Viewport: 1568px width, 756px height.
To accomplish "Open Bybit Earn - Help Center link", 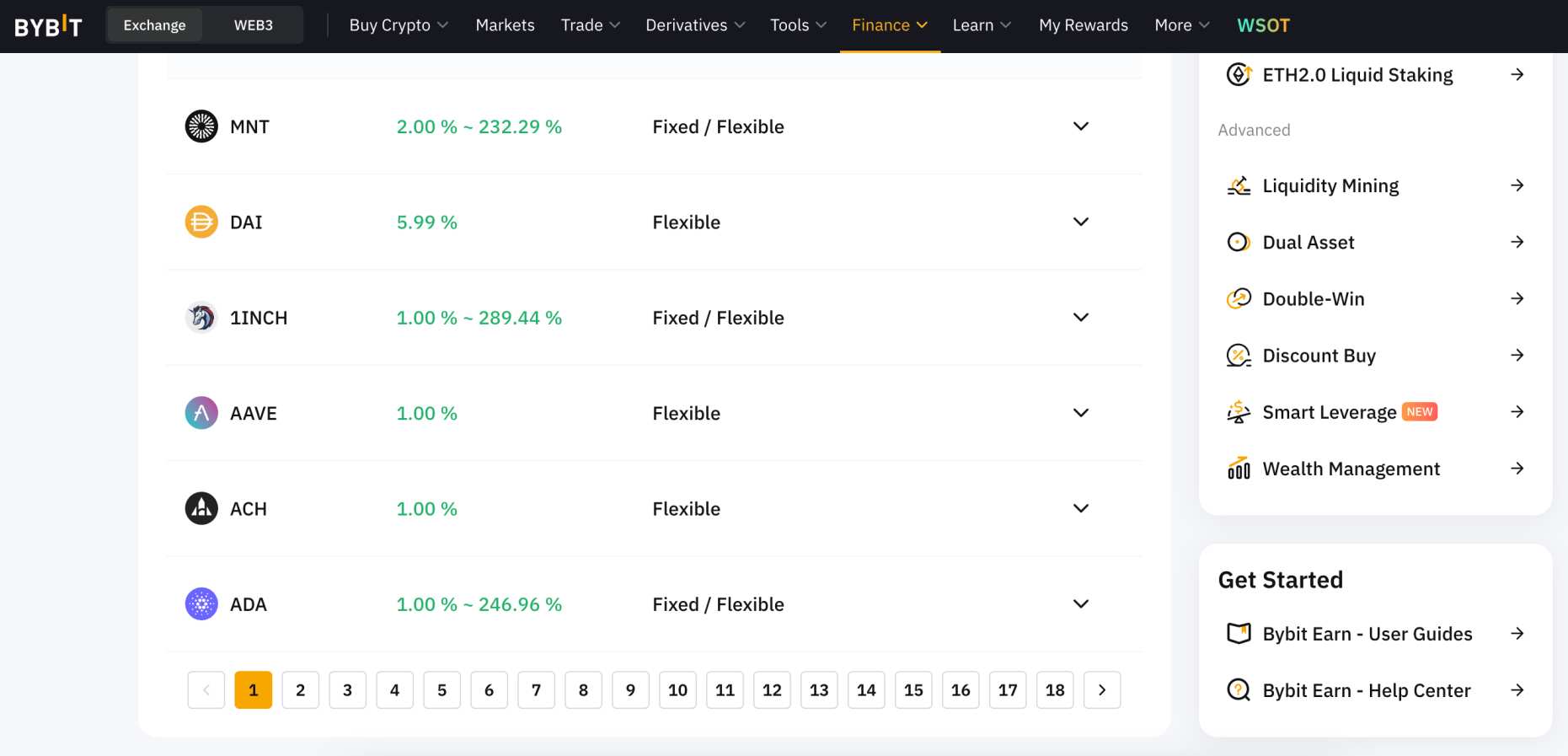I will click(1367, 690).
